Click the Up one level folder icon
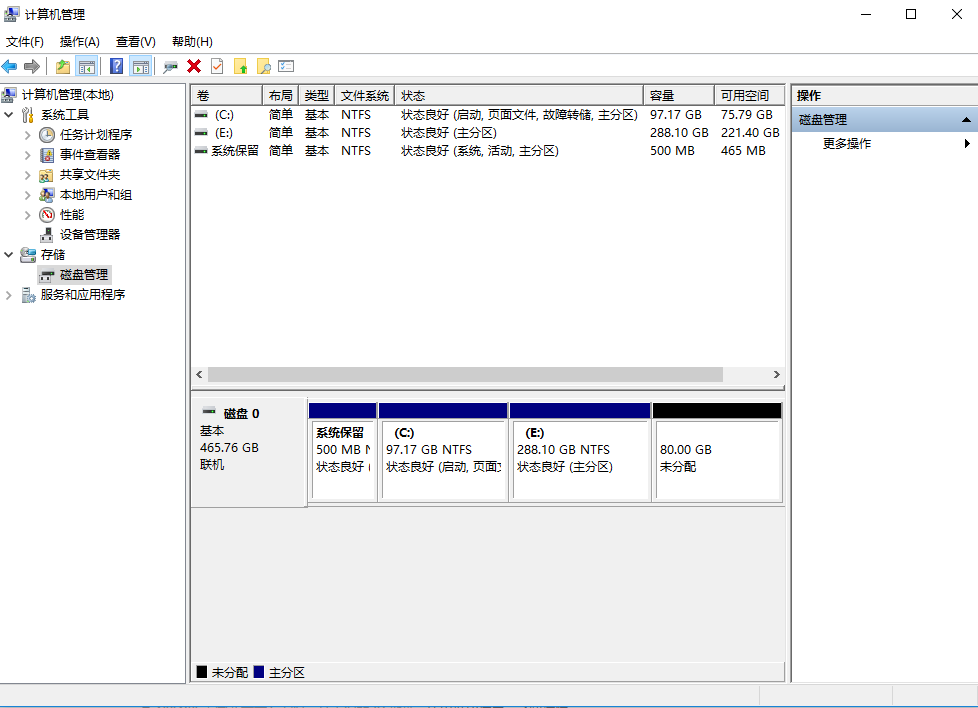978x708 pixels. 62,66
